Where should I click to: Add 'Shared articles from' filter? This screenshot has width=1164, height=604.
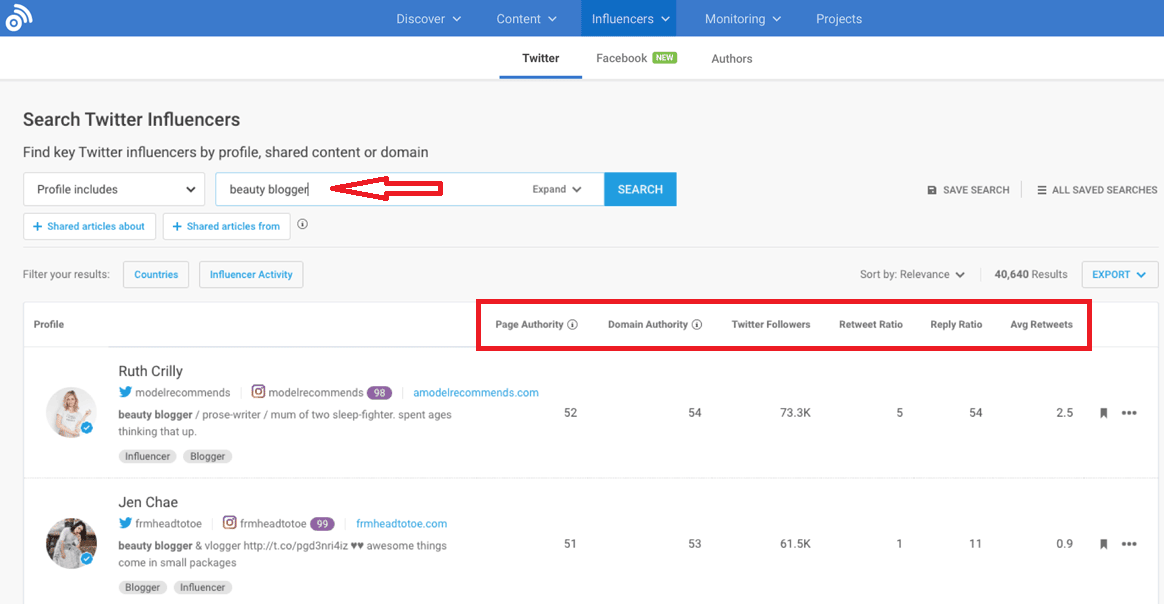coord(226,226)
